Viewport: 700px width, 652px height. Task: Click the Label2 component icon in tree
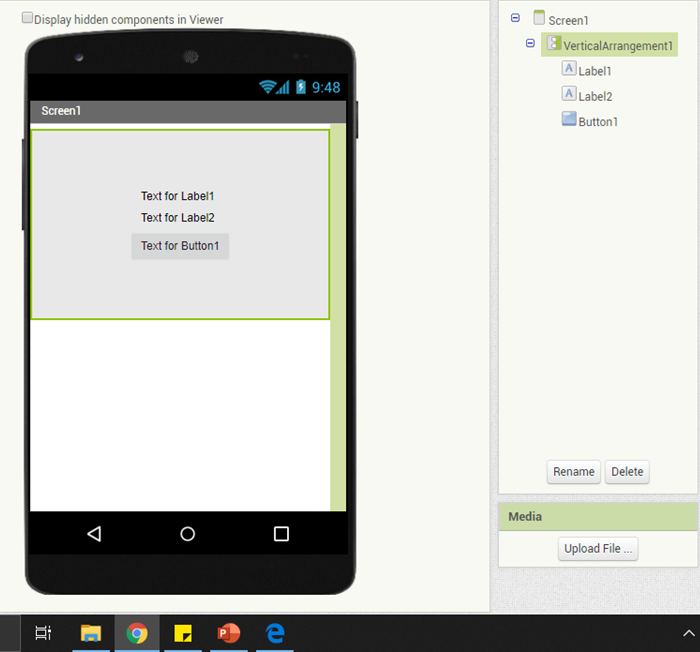[569, 94]
